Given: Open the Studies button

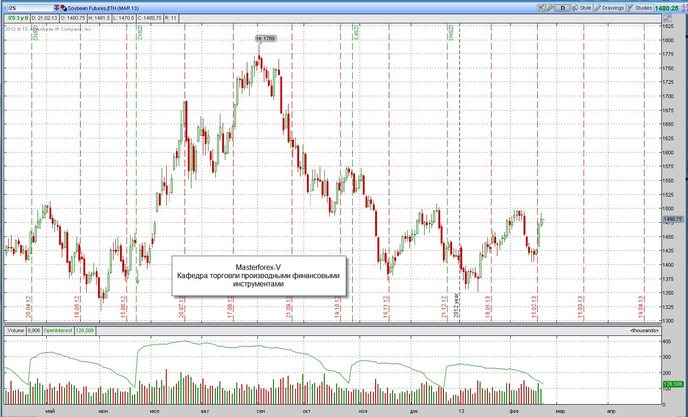Looking at the screenshot, I should 639,8.
